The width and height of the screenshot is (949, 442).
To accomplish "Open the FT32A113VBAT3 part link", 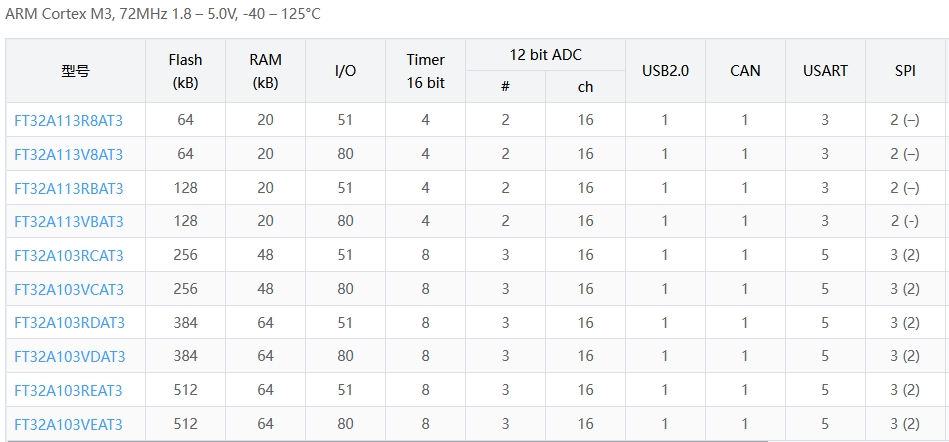I will (x=68, y=221).
